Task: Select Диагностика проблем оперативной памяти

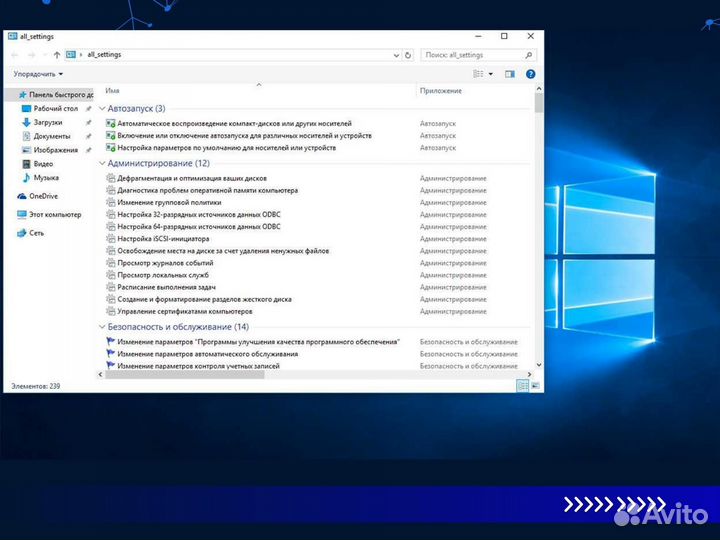Action: pyautogui.click(x=208, y=190)
